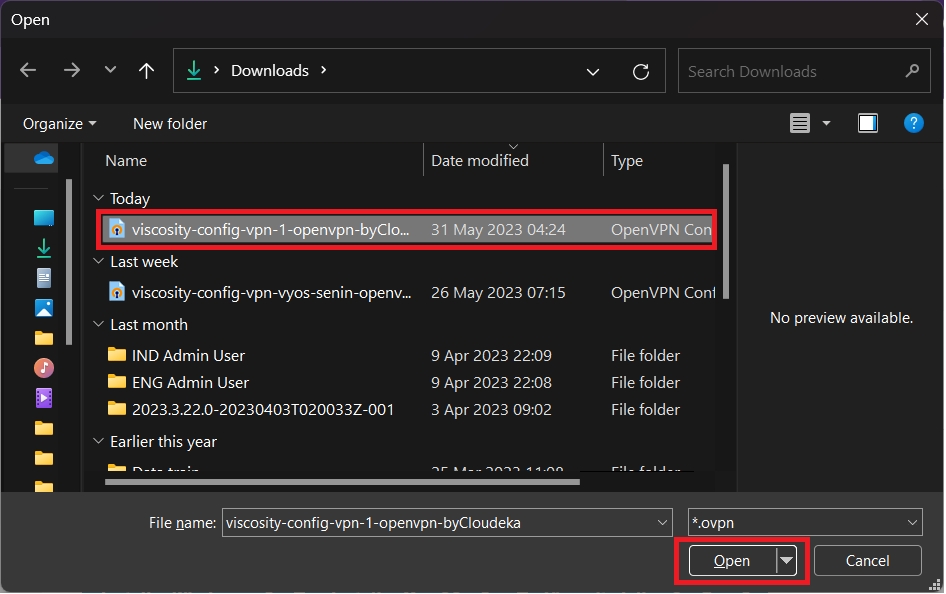
Task: Collapse the Last month group
Action: tap(98, 325)
